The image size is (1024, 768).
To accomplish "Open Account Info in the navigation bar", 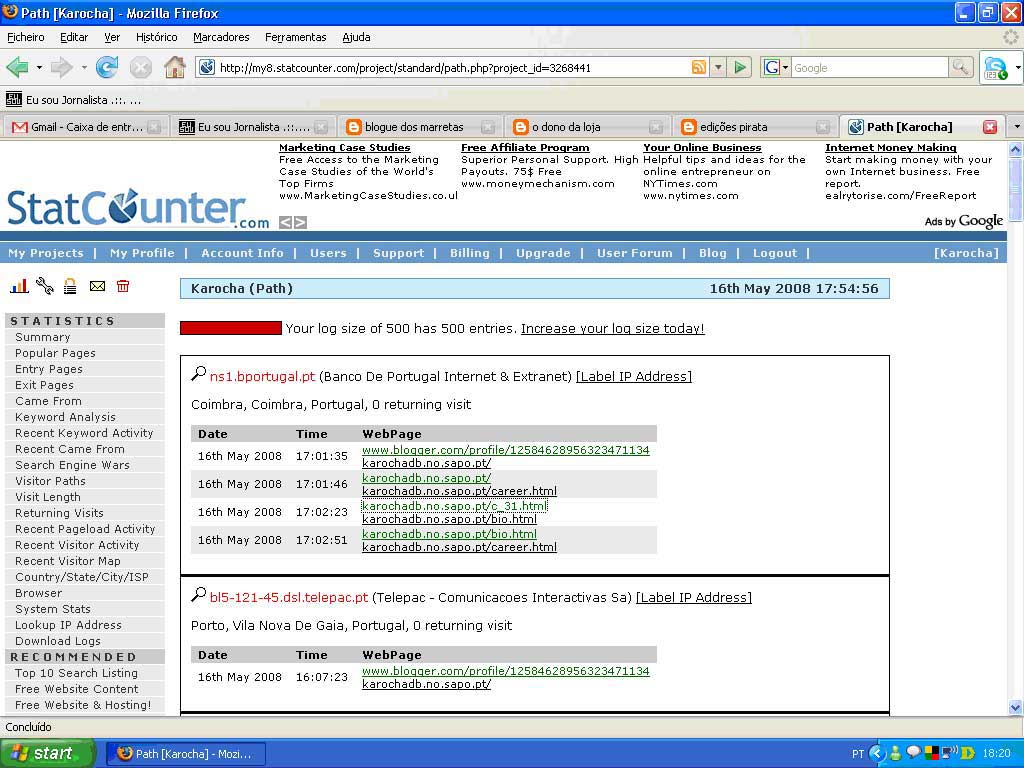I will (x=242, y=253).
